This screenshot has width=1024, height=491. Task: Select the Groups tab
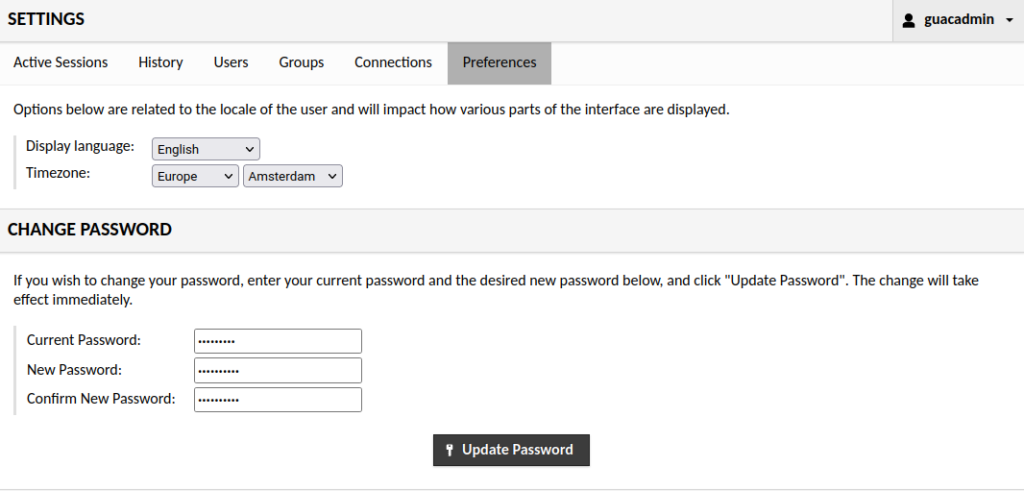pos(301,63)
